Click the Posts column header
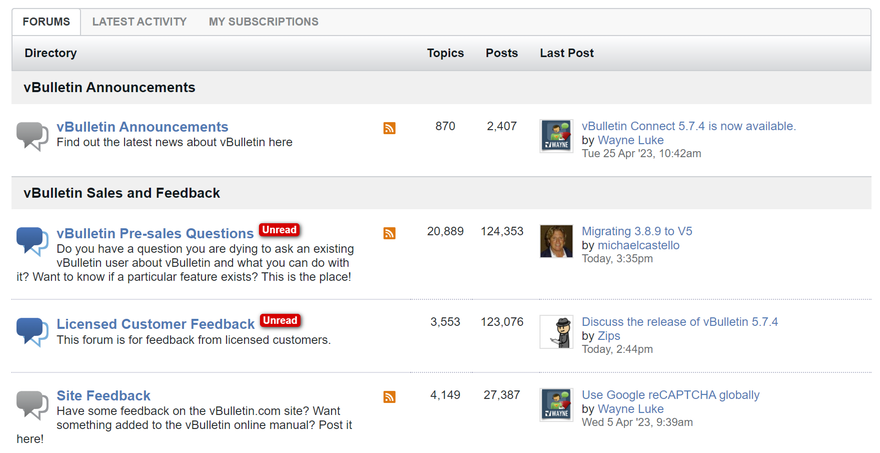 click(x=502, y=53)
